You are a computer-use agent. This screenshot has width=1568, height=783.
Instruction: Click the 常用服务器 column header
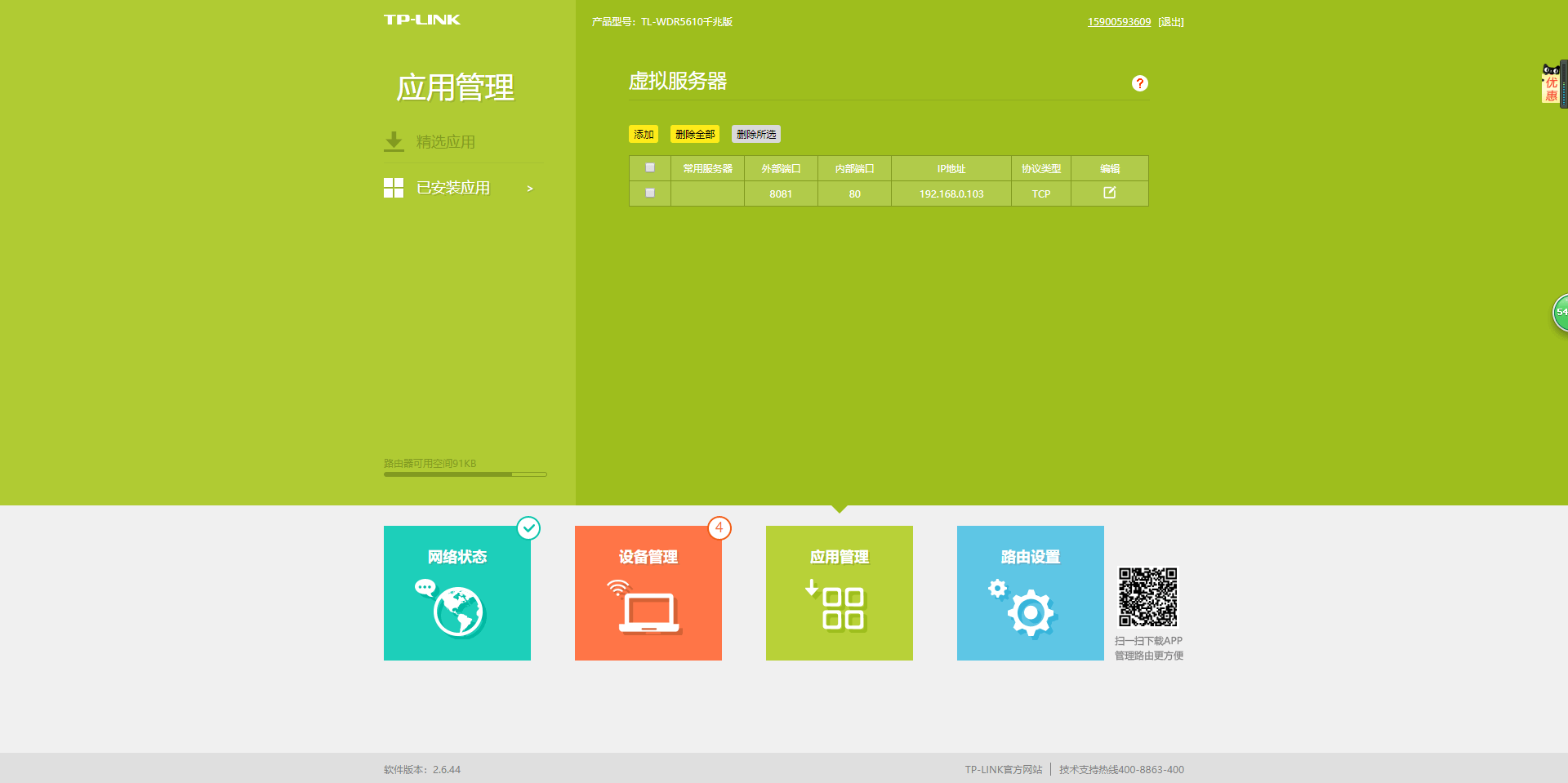(x=708, y=168)
